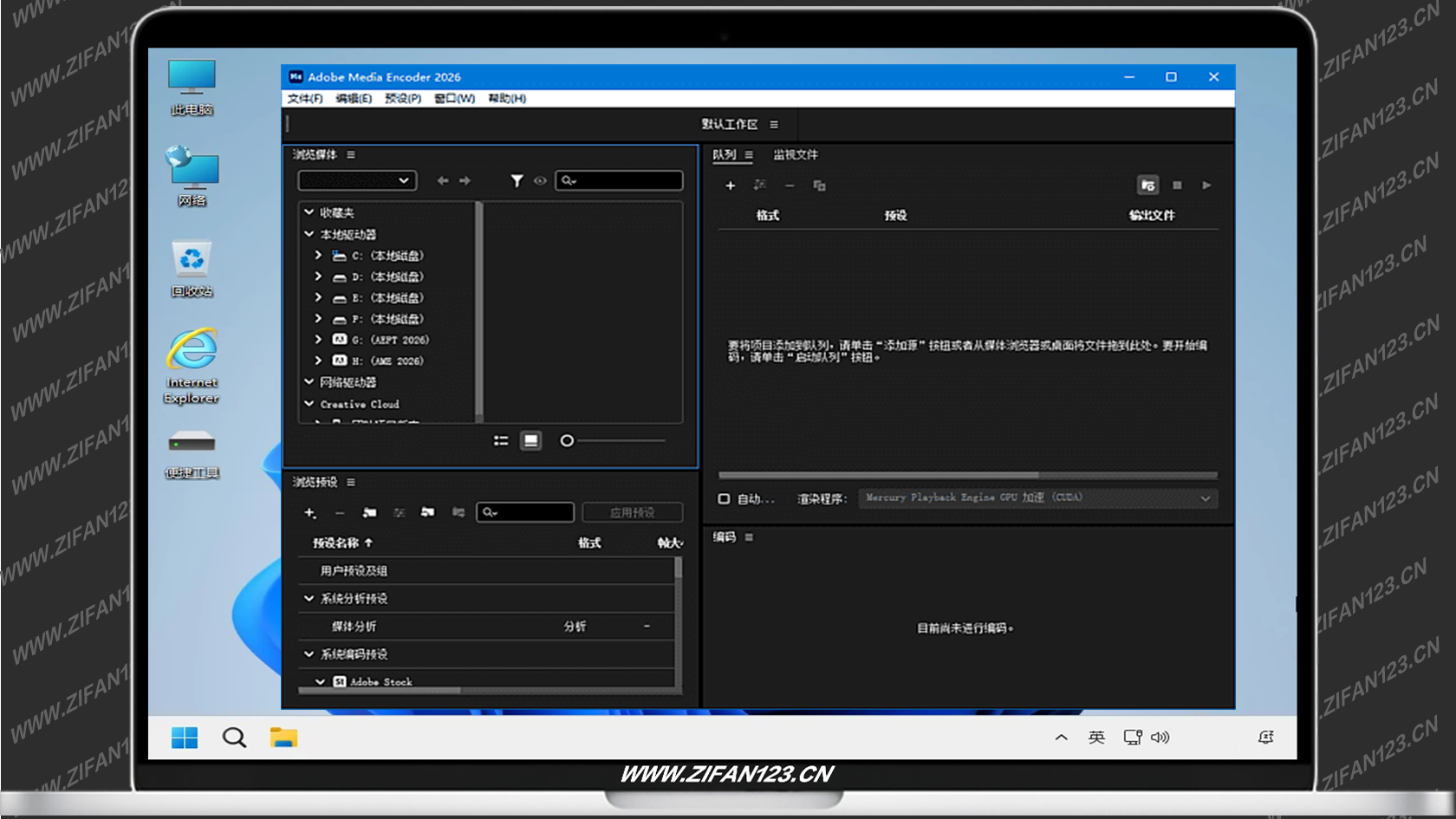Open Encoding panel menu icon
This screenshot has width=1456, height=819.
click(749, 537)
